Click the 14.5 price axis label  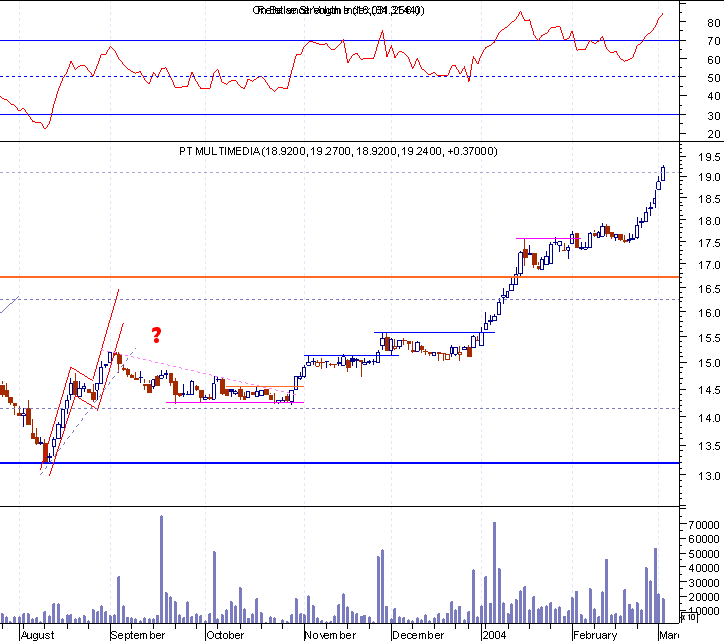pos(709,390)
